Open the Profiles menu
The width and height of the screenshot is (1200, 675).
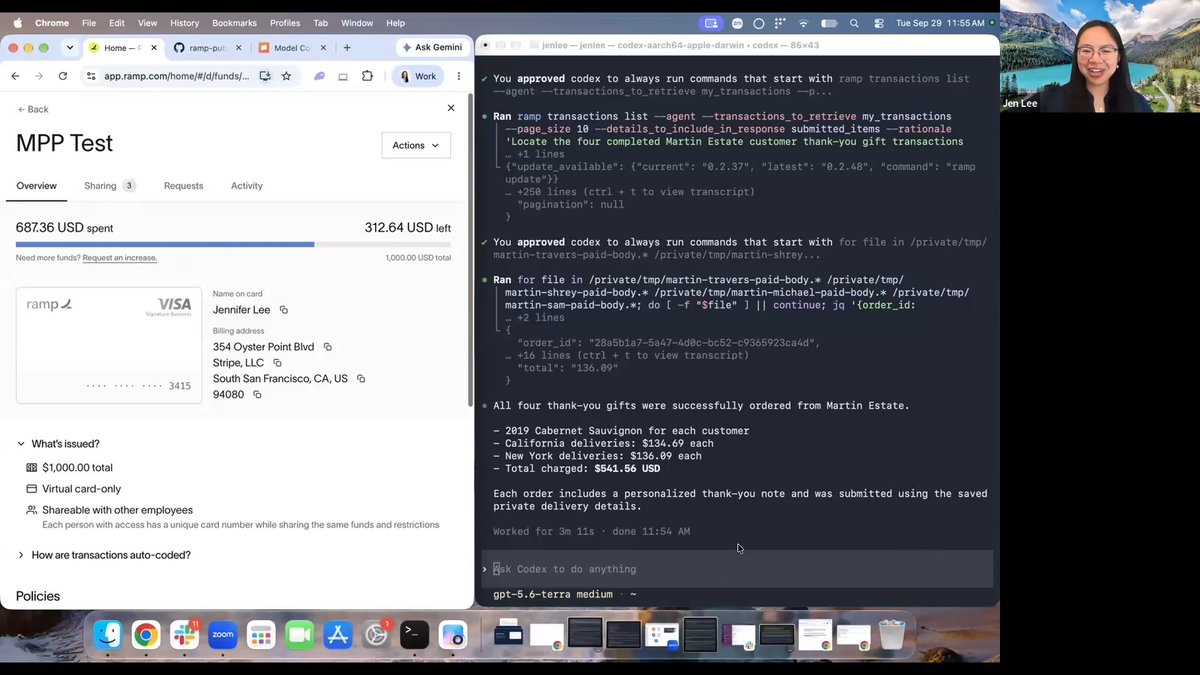(285, 23)
